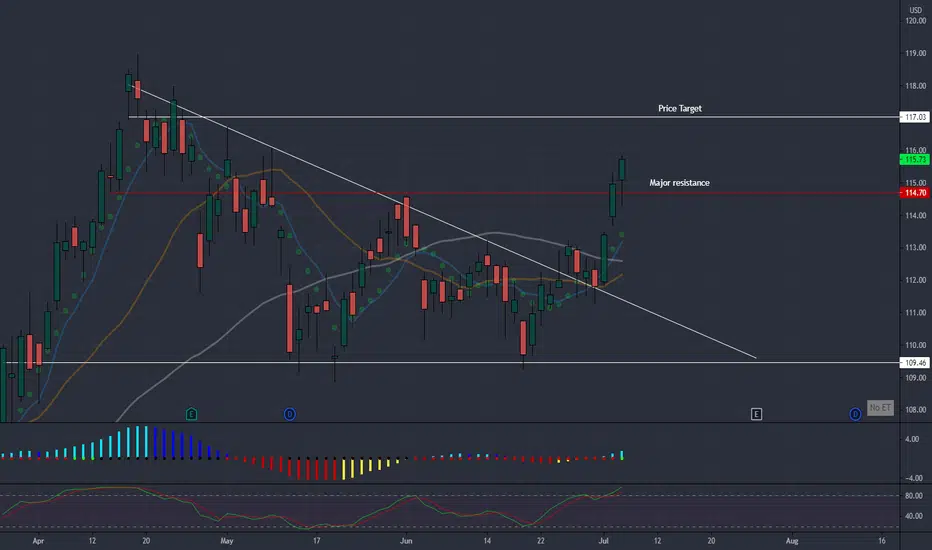This screenshot has height=550, width=932.
Task: Click the 119.00 price axis value
Action: pyautogui.click(x=915, y=54)
